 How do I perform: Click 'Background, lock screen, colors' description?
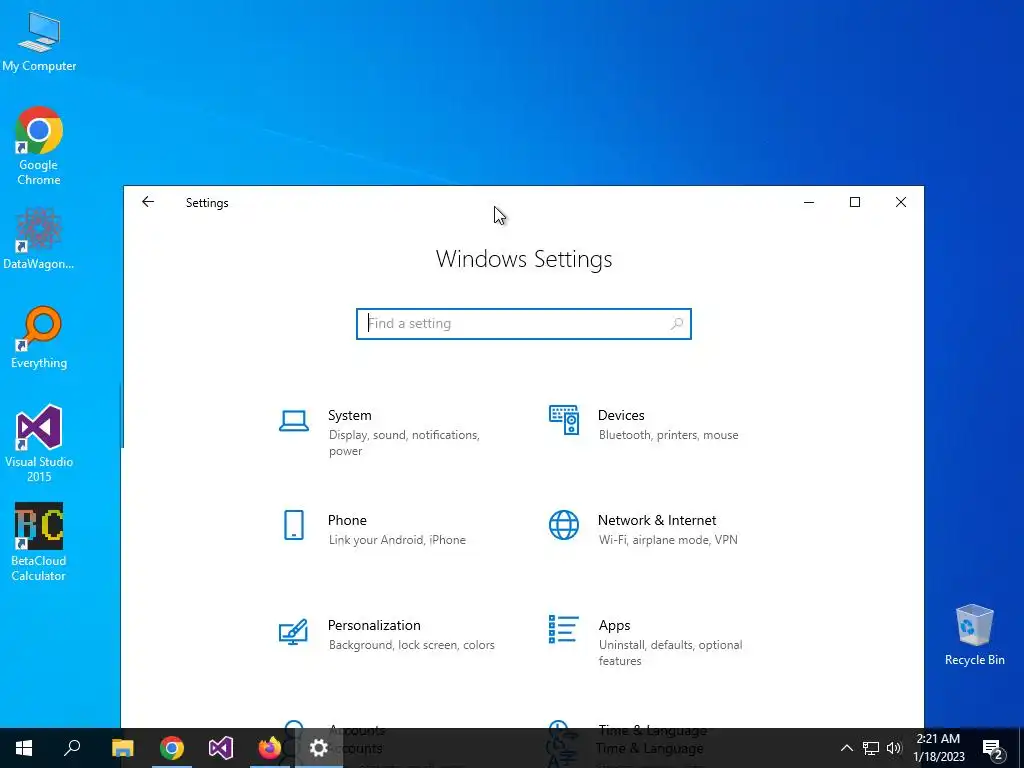tap(411, 645)
